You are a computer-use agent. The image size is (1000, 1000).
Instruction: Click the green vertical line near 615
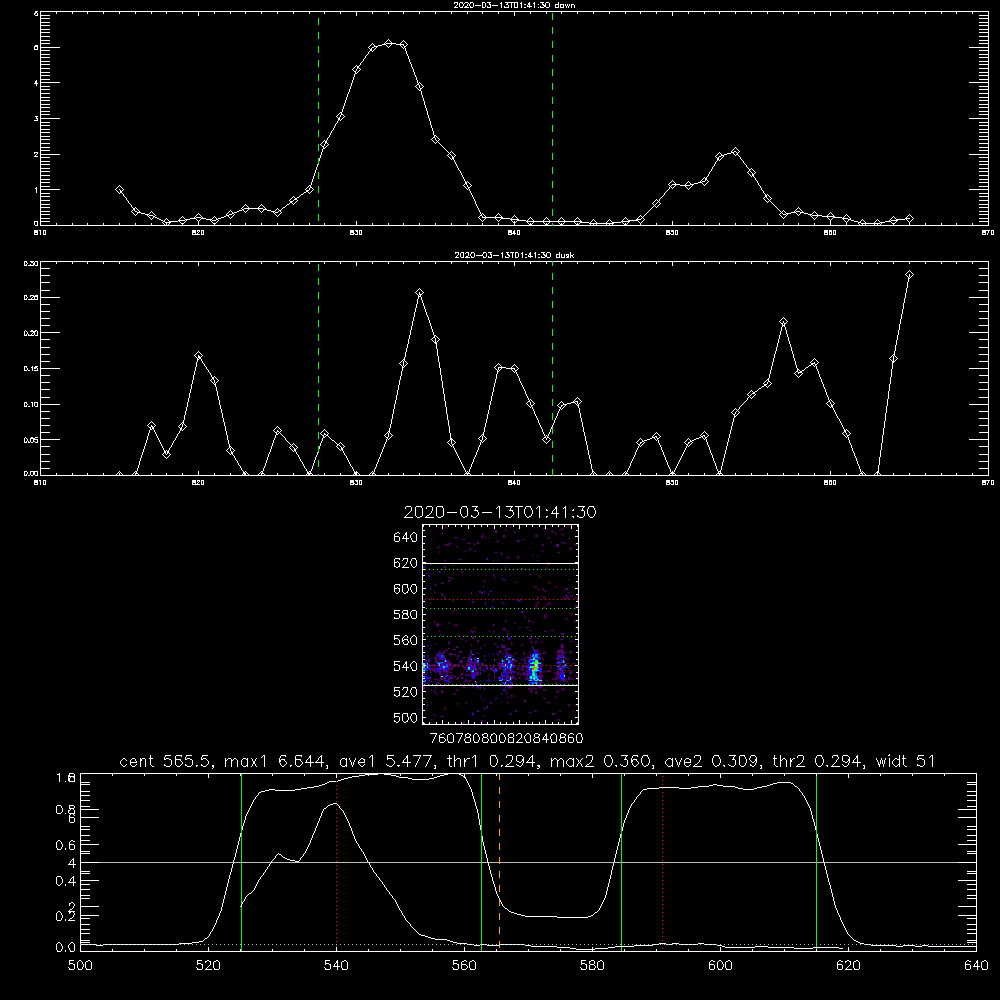816,862
